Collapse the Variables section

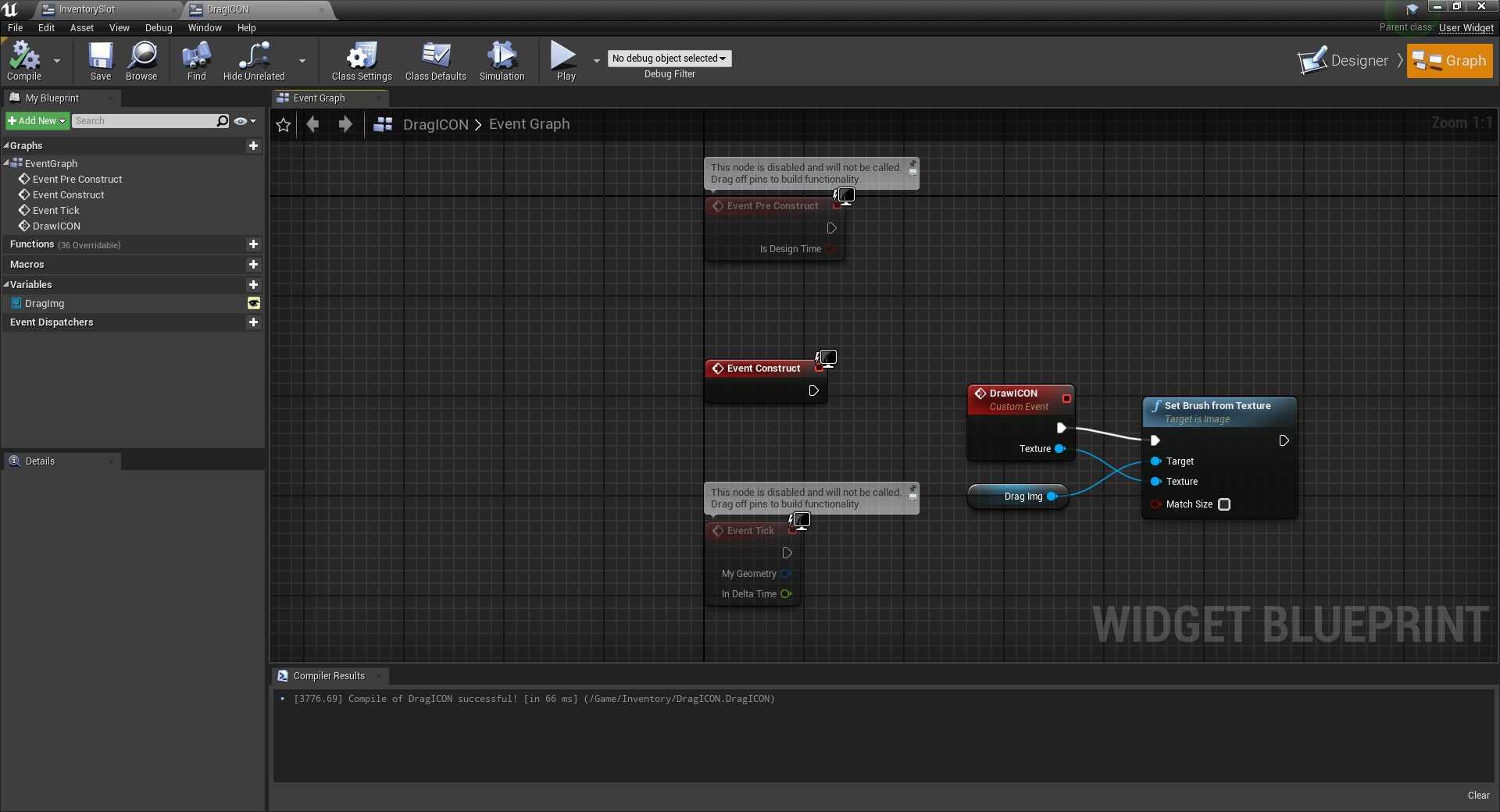click(6, 285)
